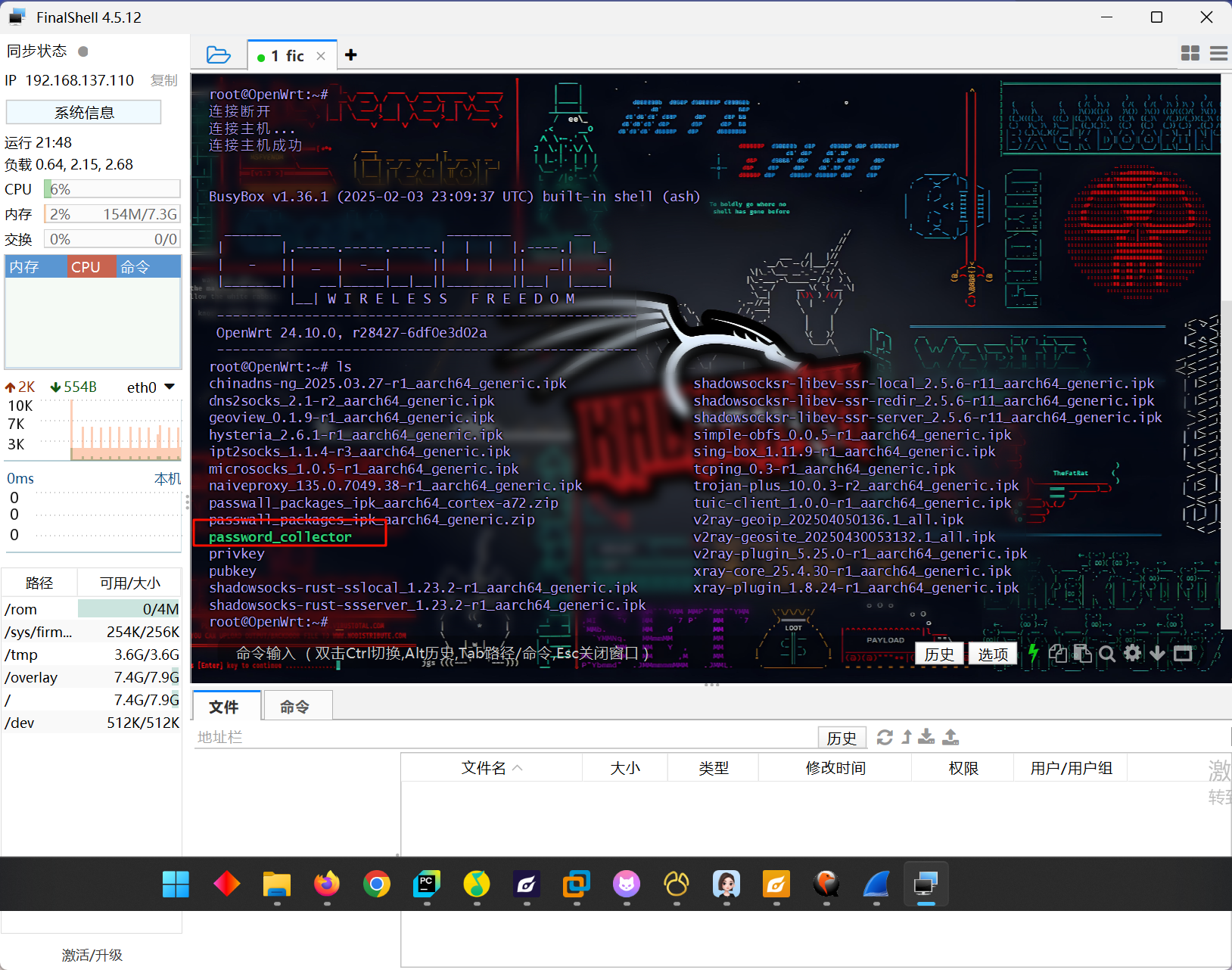Search terminal output with magnifier icon
1232x970 pixels.
[x=1107, y=654]
